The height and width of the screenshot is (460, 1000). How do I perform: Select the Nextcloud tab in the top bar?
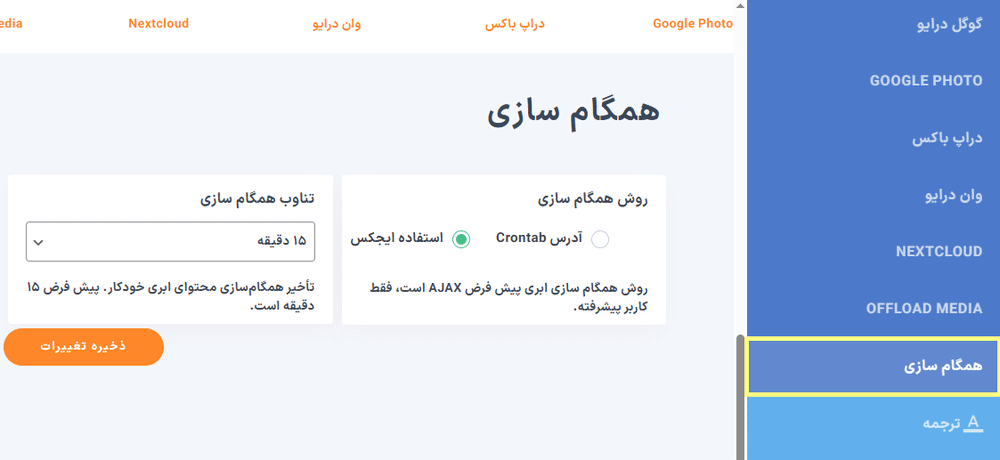pyautogui.click(x=158, y=23)
